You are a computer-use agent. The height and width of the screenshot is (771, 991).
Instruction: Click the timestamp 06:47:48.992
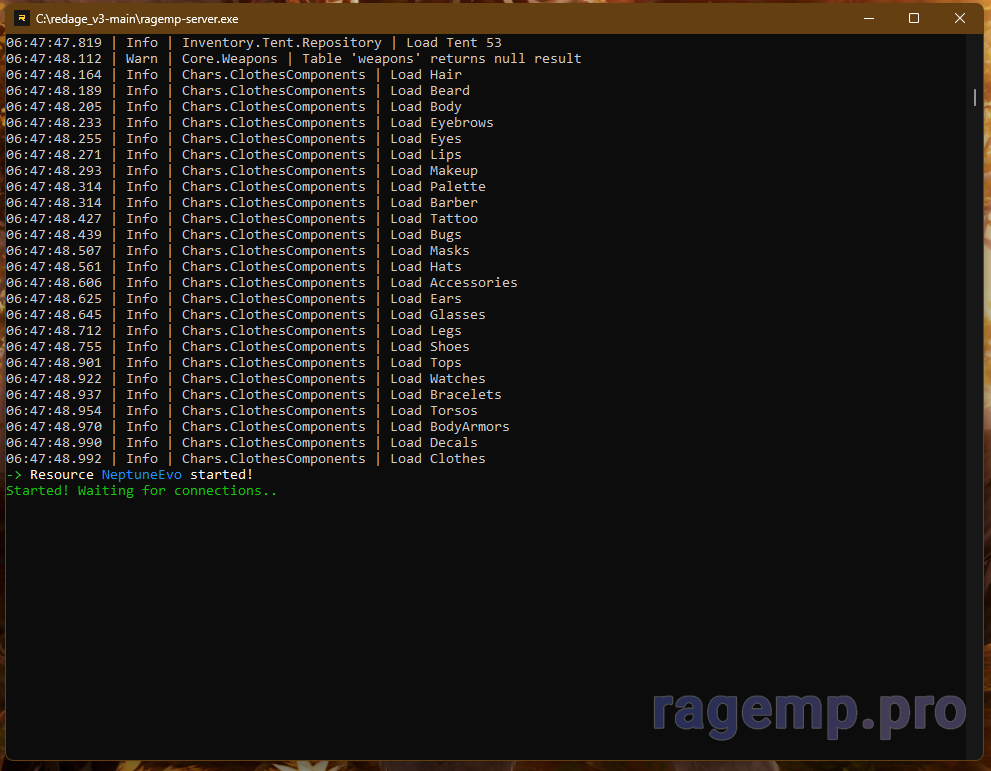[x=54, y=459]
